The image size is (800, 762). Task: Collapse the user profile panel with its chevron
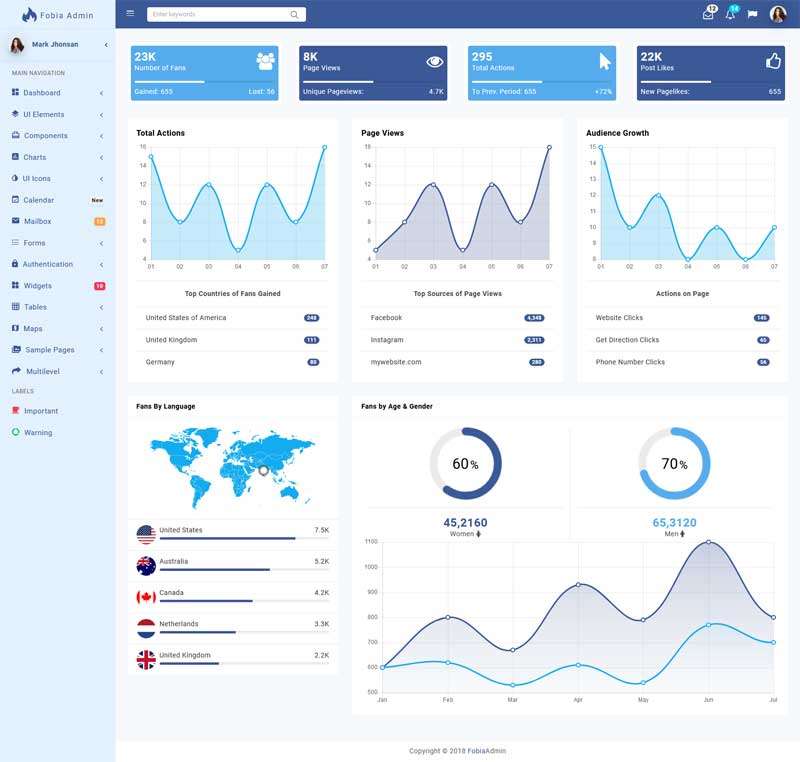105,44
